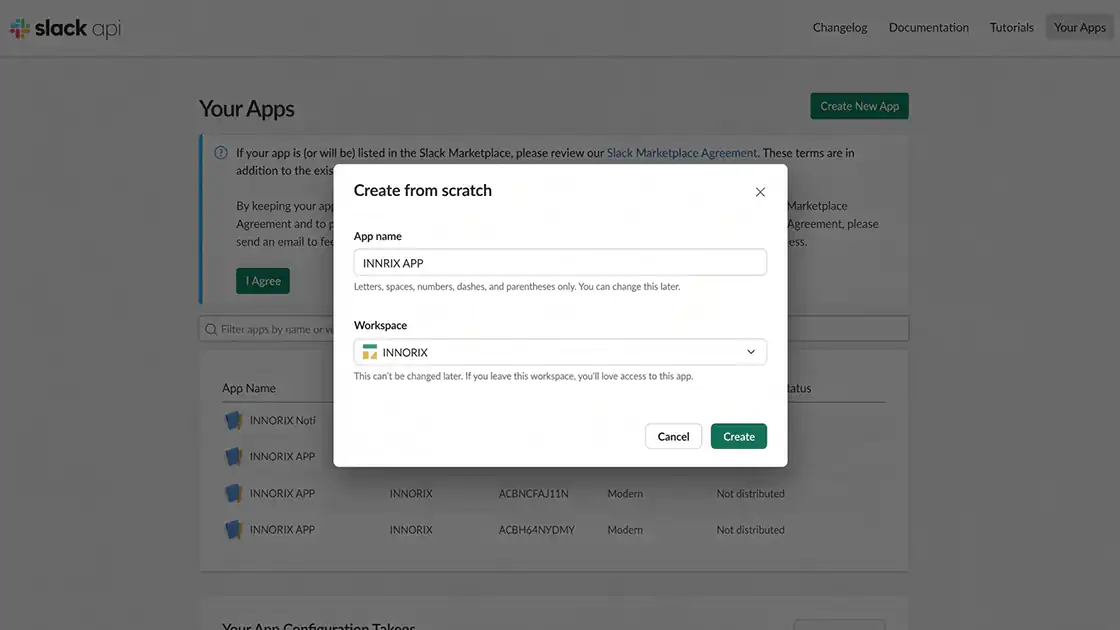The width and height of the screenshot is (1120, 630).
Task: Click the App name input field
Action: pyautogui.click(x=560, y=262)
